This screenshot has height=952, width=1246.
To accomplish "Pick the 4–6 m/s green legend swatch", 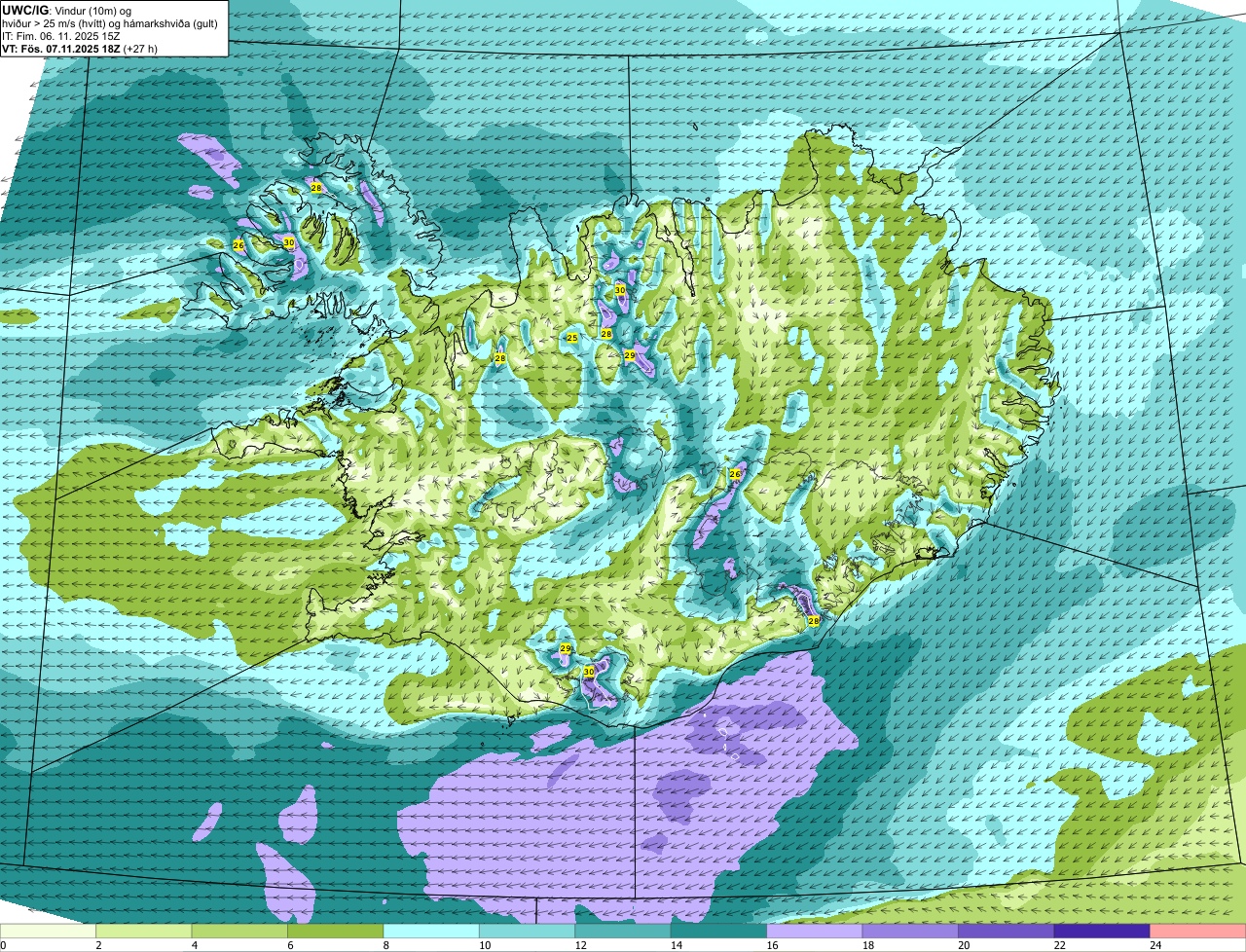I will click(x=239, y=931).
